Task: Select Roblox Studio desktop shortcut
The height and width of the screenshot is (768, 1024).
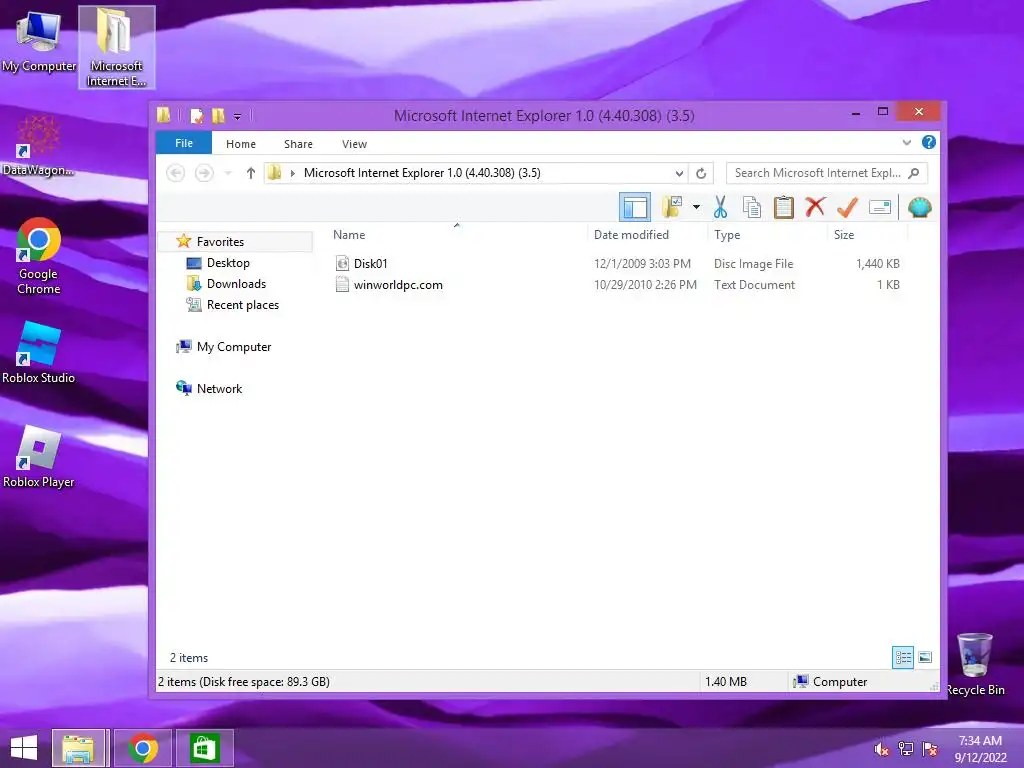Action: coord(39,353)
